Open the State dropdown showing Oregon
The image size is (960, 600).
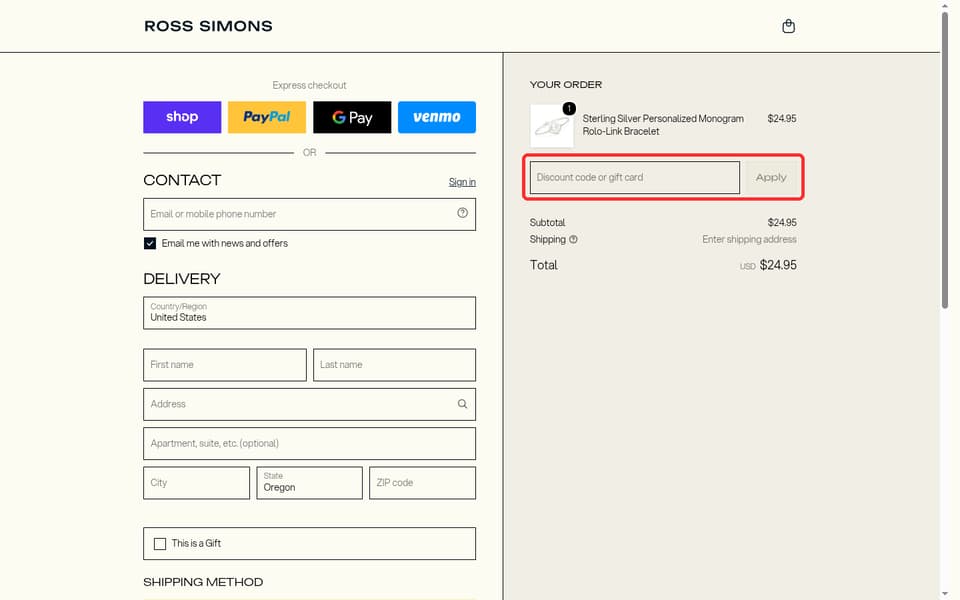point(309,483)
